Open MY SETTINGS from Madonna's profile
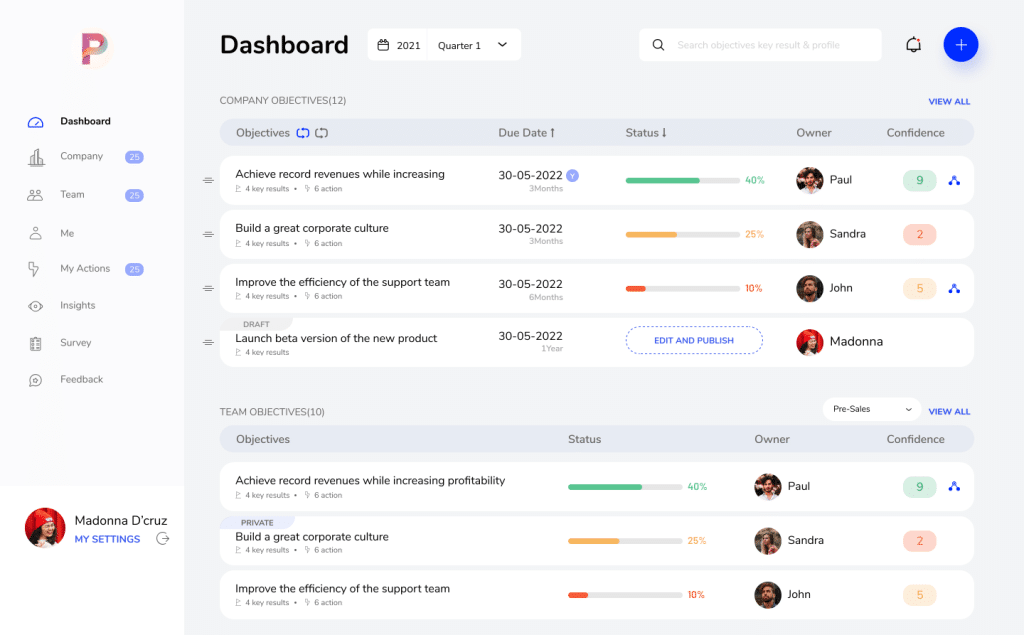 (106, 539)
